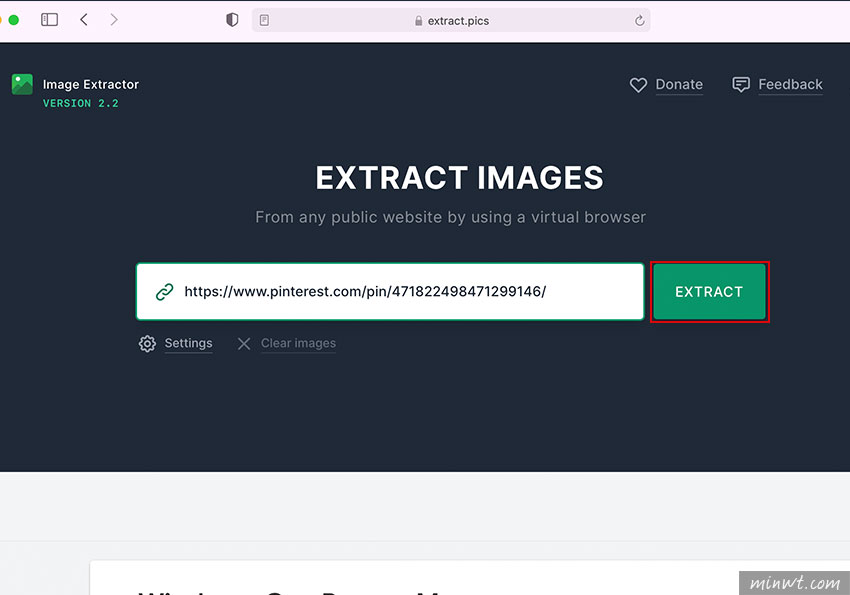Click the link chain icon in URL field

click(164, 292)
